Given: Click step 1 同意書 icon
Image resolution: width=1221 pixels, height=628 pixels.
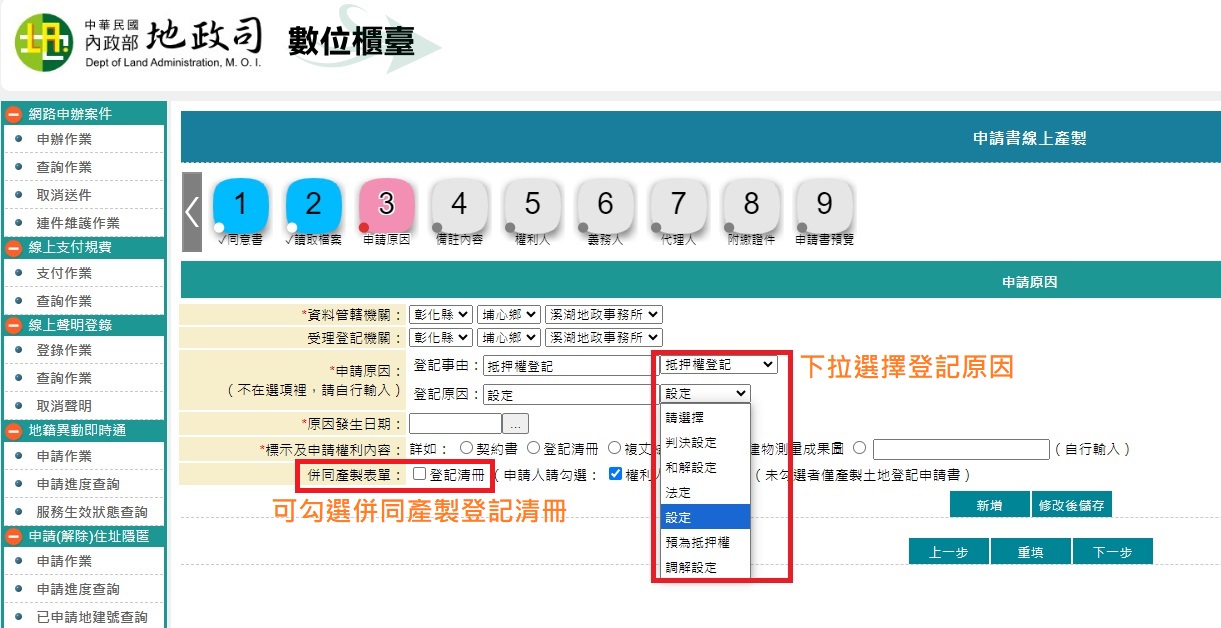Looking at the screenshot, I should pos(240,206).
